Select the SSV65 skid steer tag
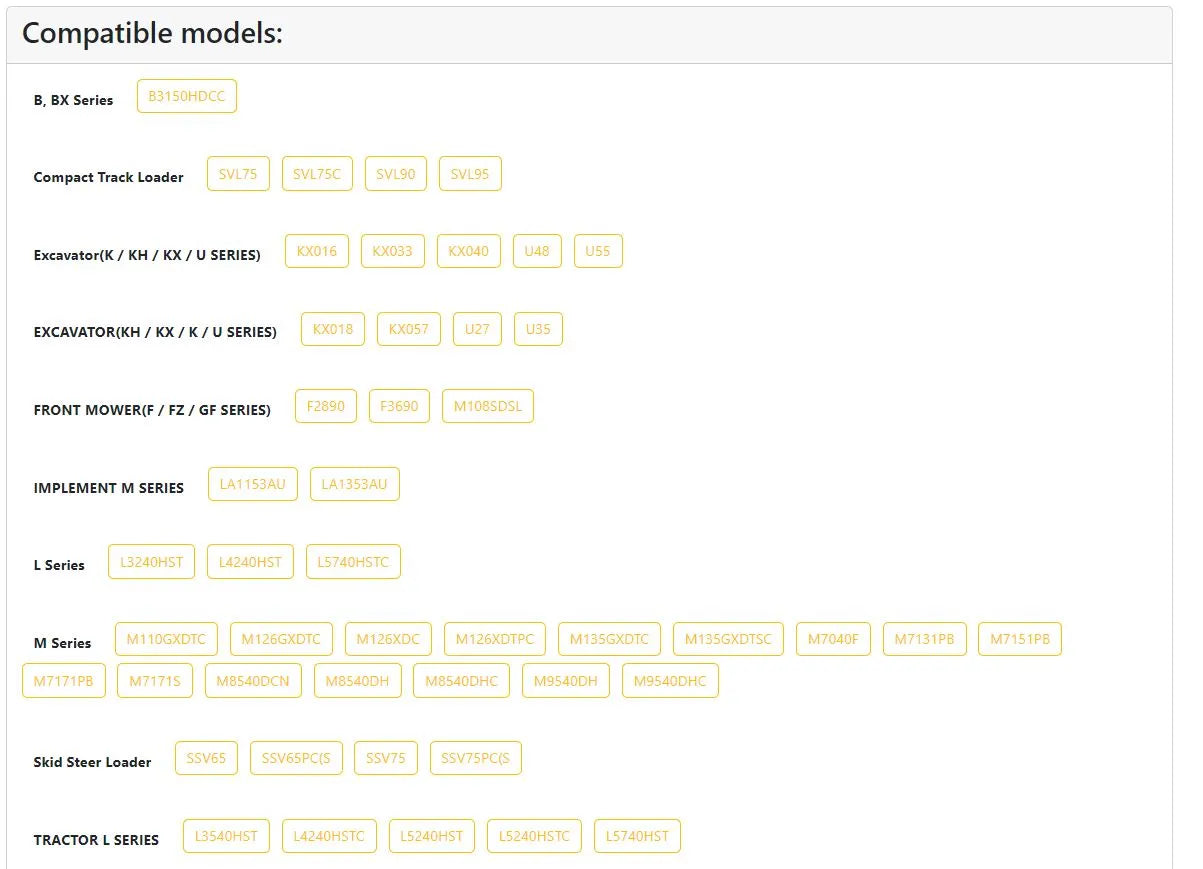The width and height of the screenshot is (1203, 869). [x=207, y=758]
